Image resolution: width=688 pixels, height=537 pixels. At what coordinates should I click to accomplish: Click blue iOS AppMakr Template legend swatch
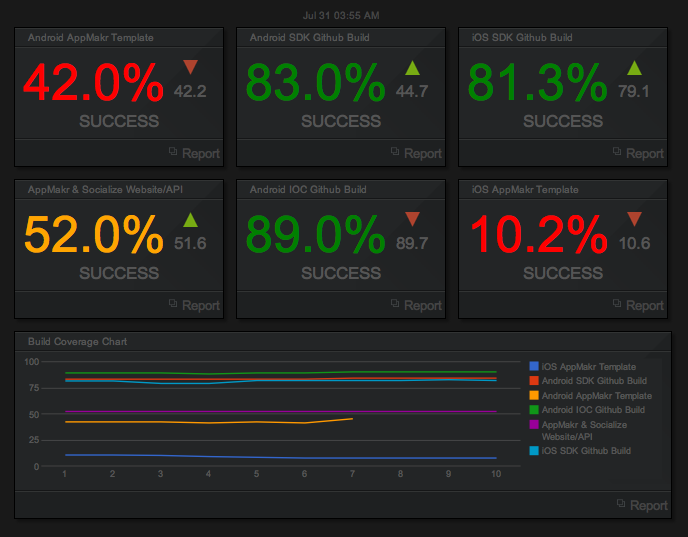point(533,367)
